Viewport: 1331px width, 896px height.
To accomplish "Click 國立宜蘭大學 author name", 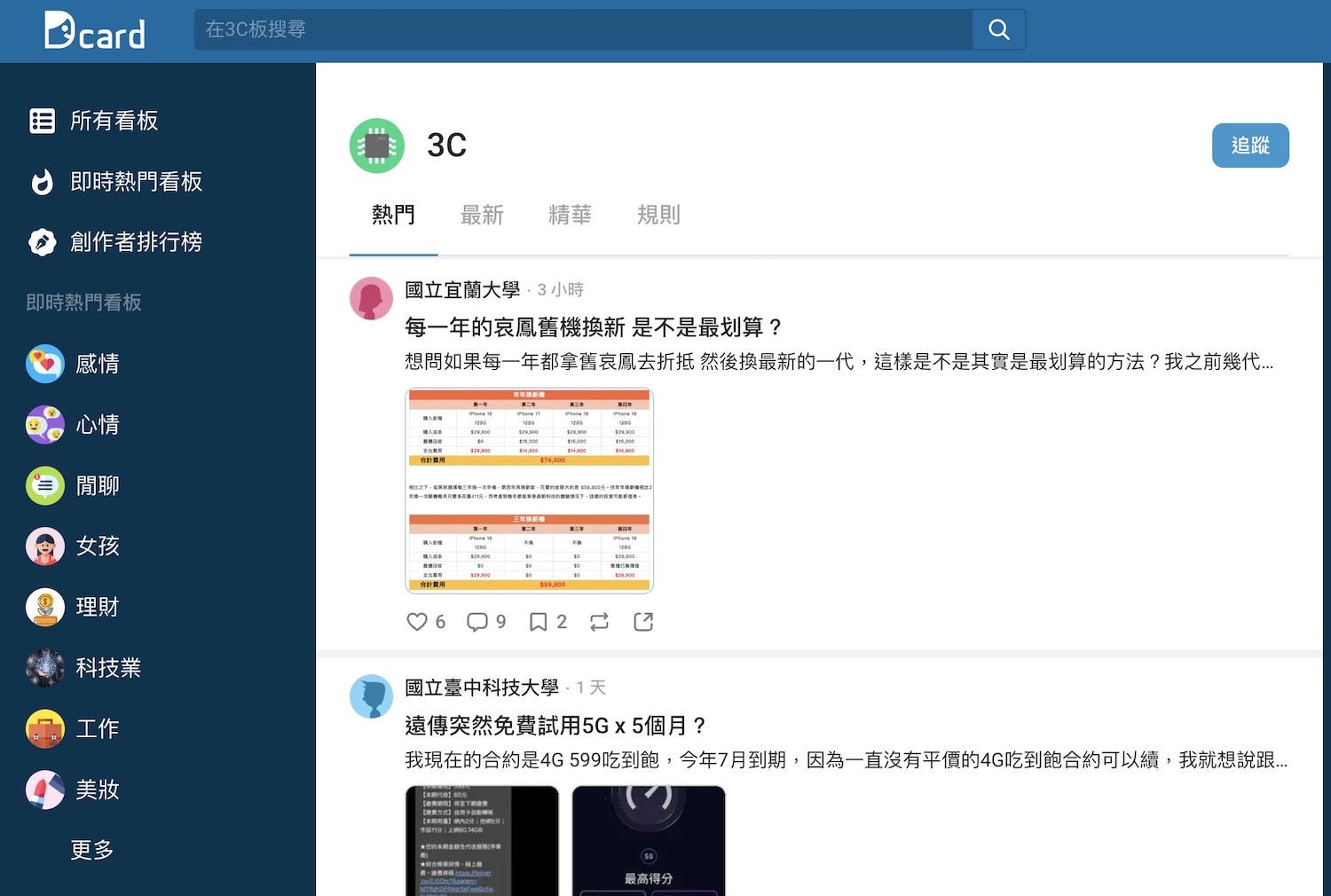I will [462, 290].
